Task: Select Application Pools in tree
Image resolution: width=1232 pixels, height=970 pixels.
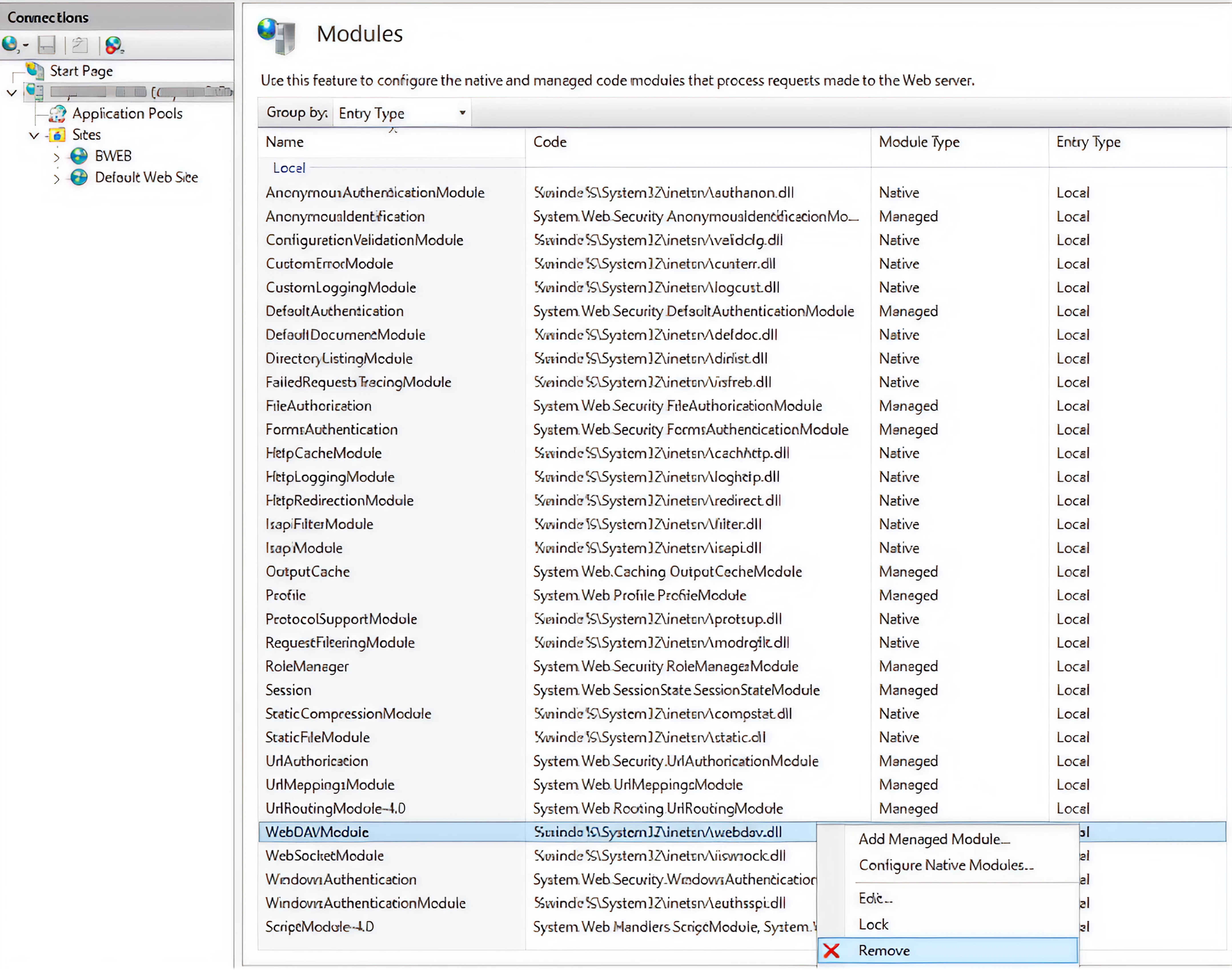Action: pyautogui.click(x=127, y=114)
